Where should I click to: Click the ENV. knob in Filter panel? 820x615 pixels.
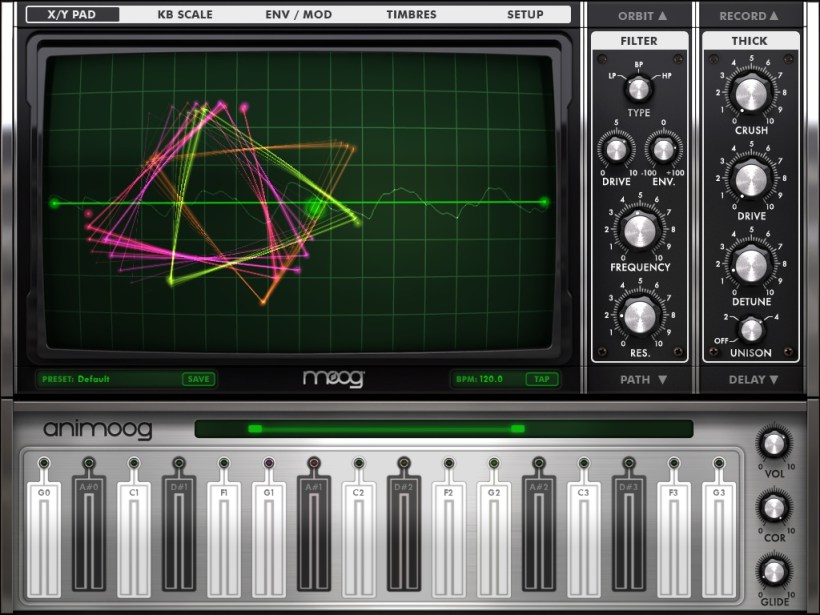(664, 150)
